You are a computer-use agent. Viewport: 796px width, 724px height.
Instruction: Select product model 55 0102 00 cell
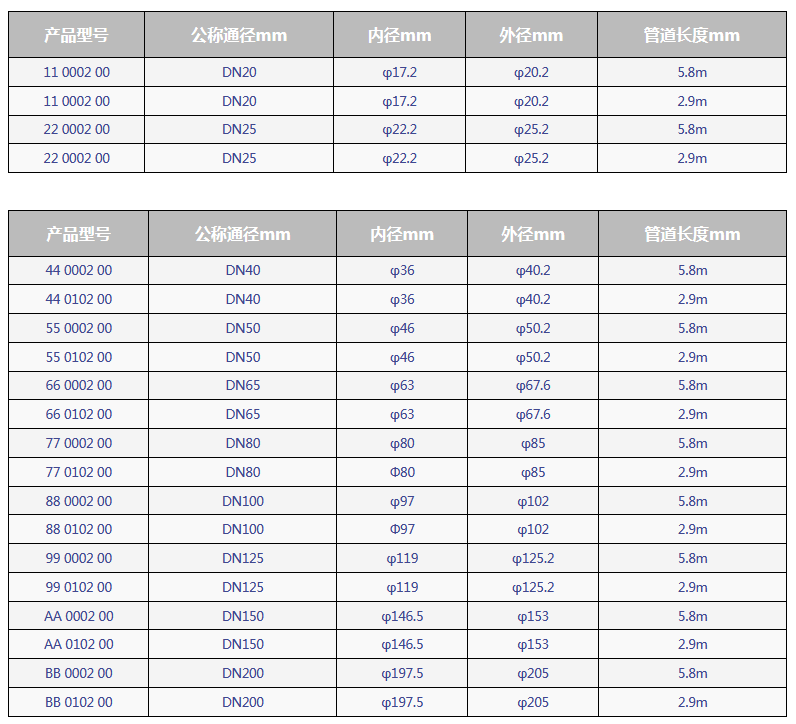79,357
